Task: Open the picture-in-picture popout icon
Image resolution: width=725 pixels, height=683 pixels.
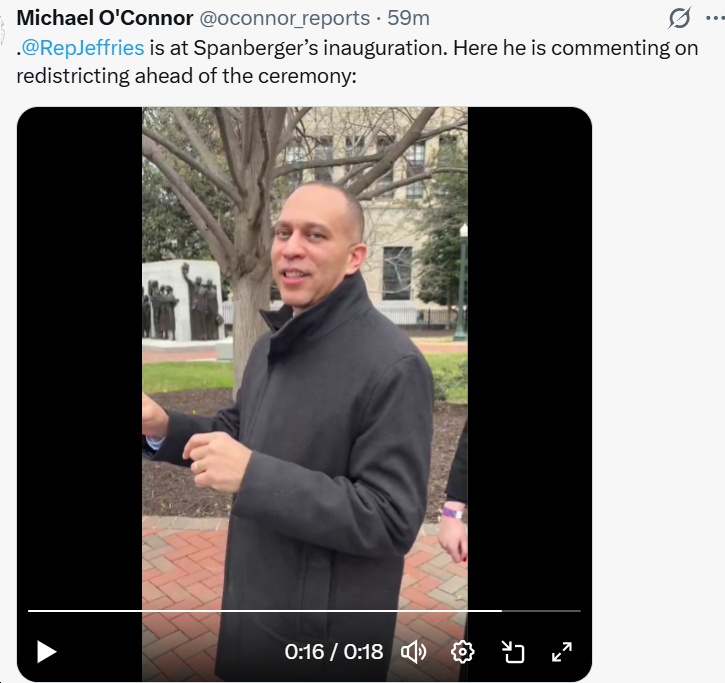Action: 513,652
